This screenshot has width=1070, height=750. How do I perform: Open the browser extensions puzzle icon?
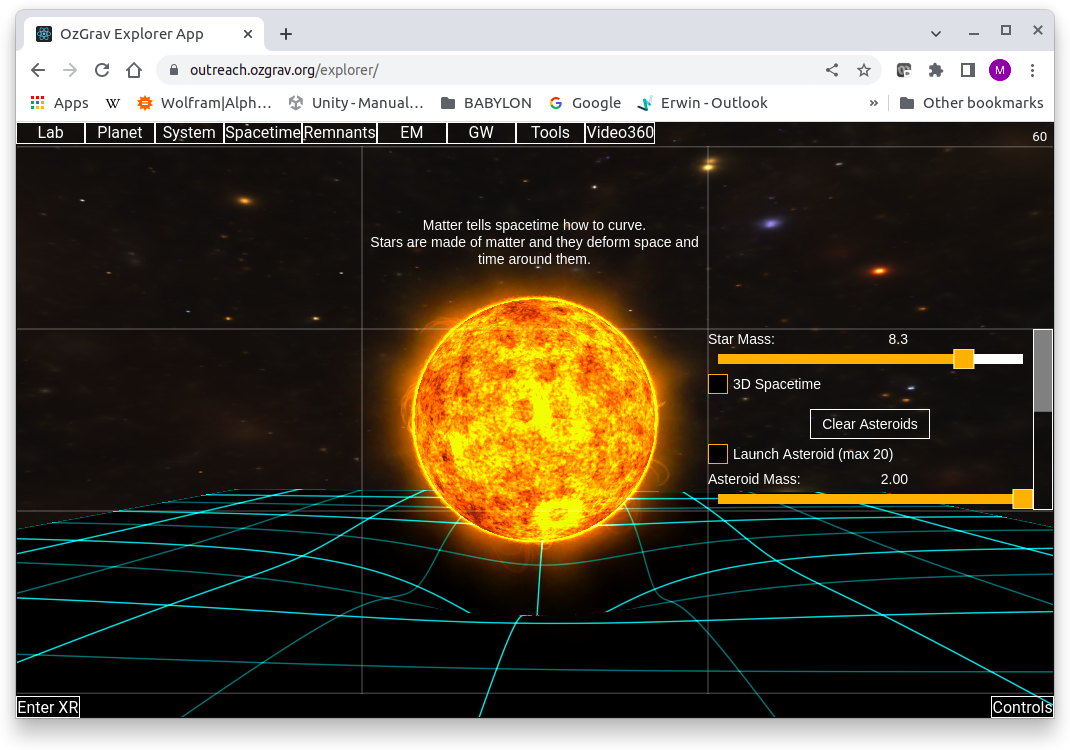pos(935,70)
